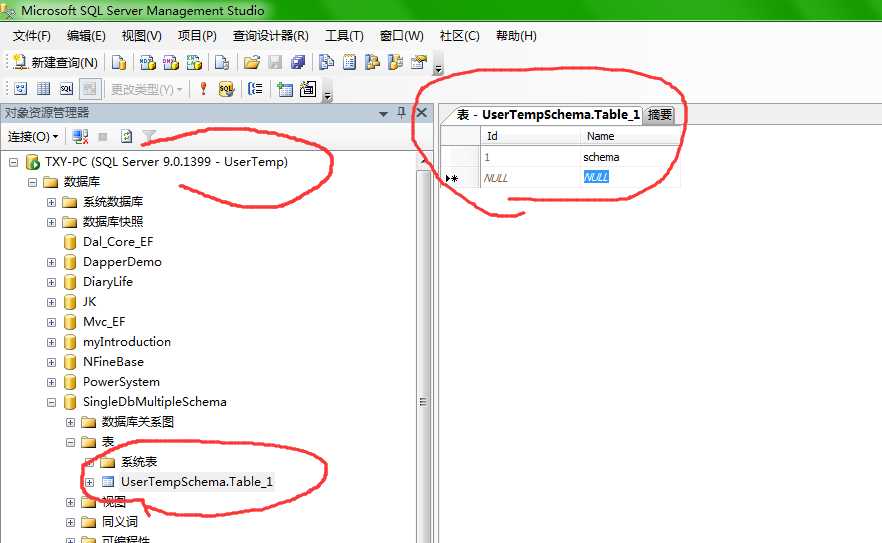Image resolution: width=882 pixels, height=543 pixels.
Task: Open a new Database Engine Query
Action: pyautogui.click(x=119, y=62)
